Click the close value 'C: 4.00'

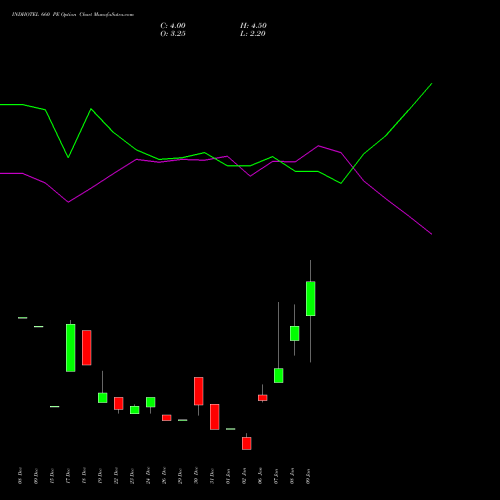point(173,26)
